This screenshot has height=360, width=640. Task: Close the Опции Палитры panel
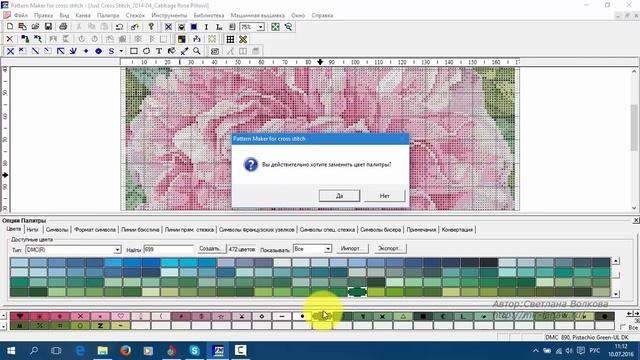point(636,220)
